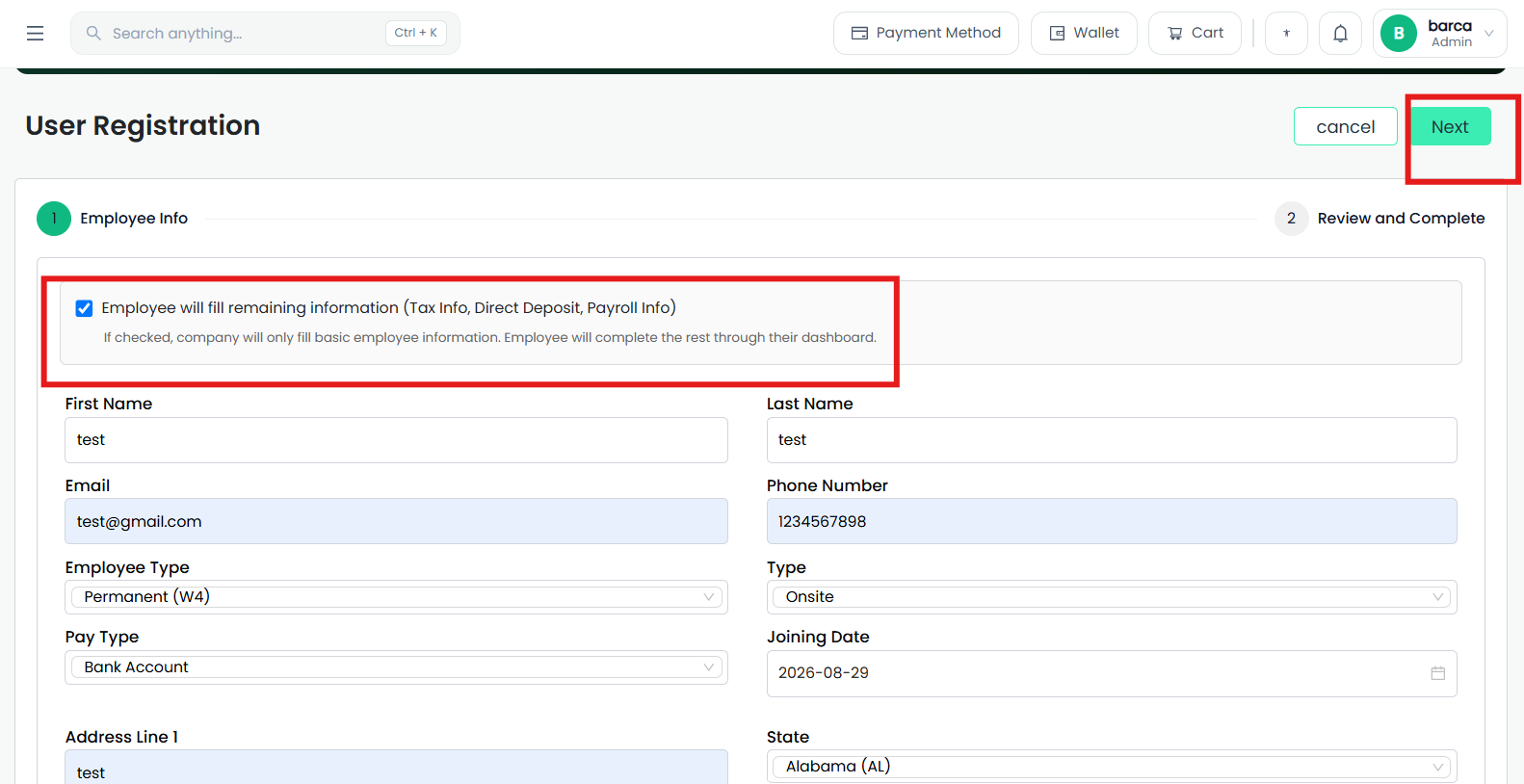
Task: Click the Address Line 1 field
Action: pos(396,768)
